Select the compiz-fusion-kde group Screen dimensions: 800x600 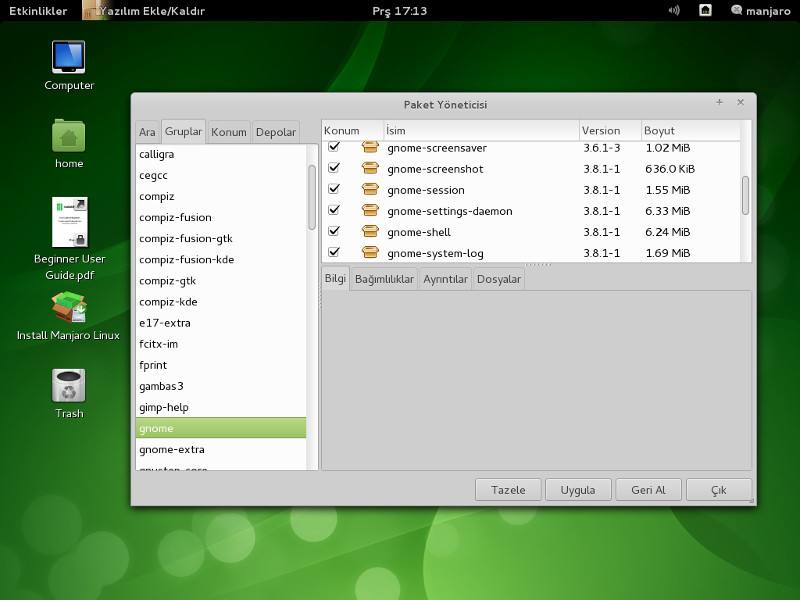click(221, 260)
